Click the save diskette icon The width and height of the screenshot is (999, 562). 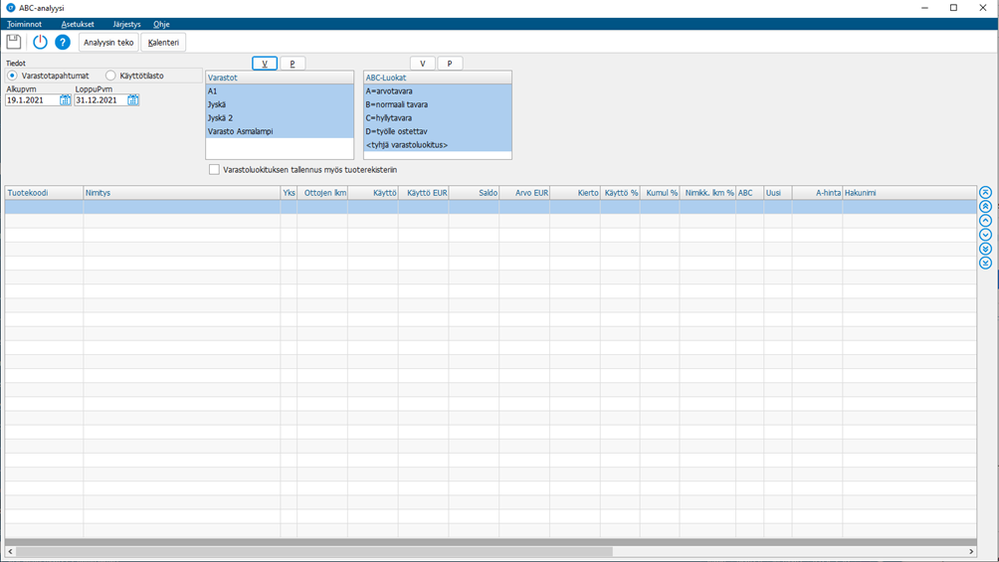[x=14, y=42]
